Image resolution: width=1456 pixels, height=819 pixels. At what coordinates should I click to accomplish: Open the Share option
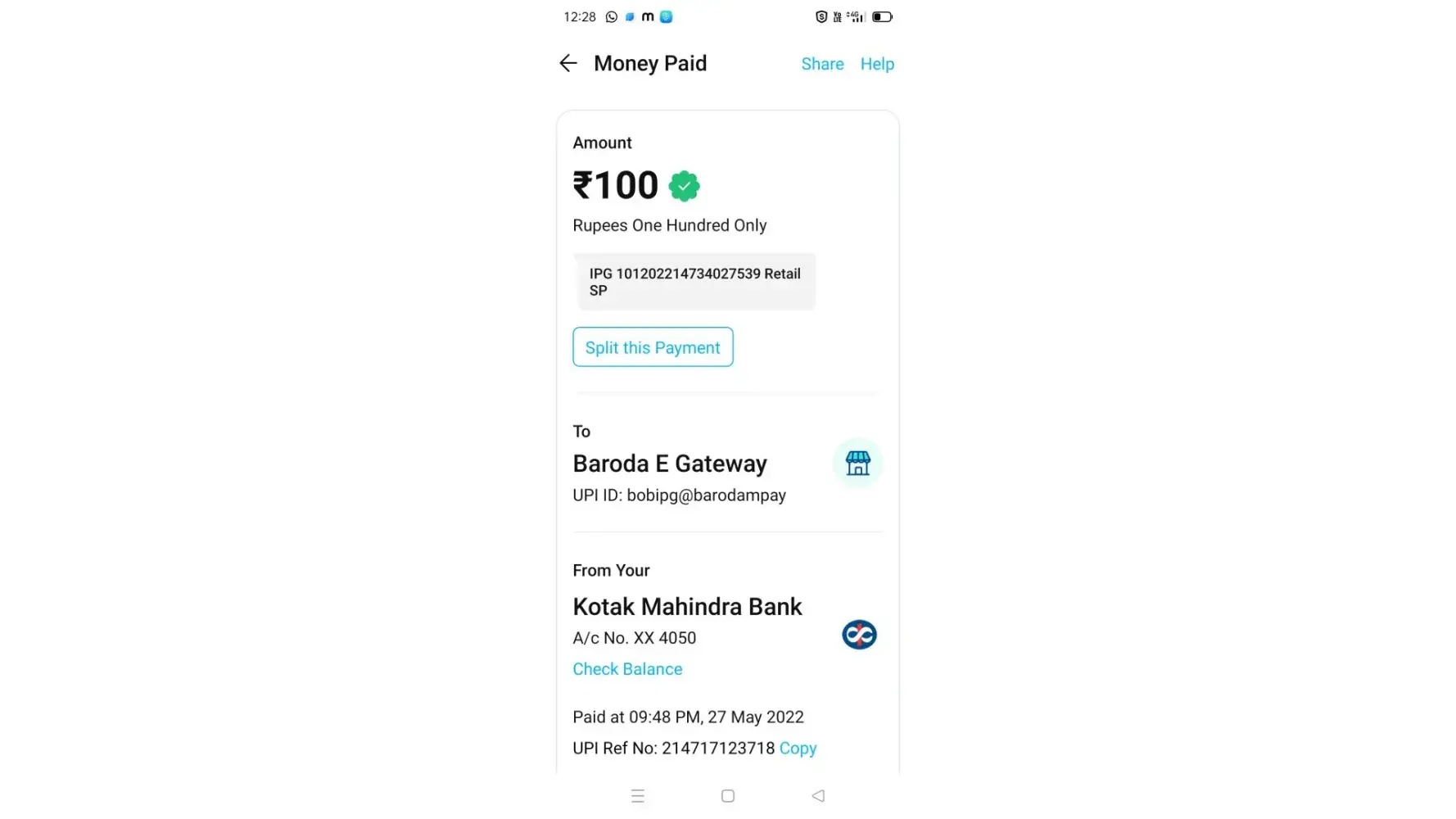(822, 64)
